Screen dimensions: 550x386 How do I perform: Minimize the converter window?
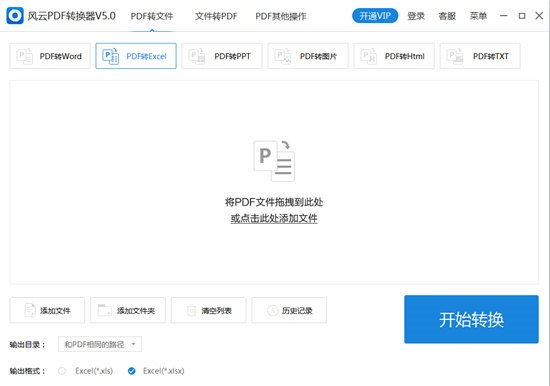(504, 16)
